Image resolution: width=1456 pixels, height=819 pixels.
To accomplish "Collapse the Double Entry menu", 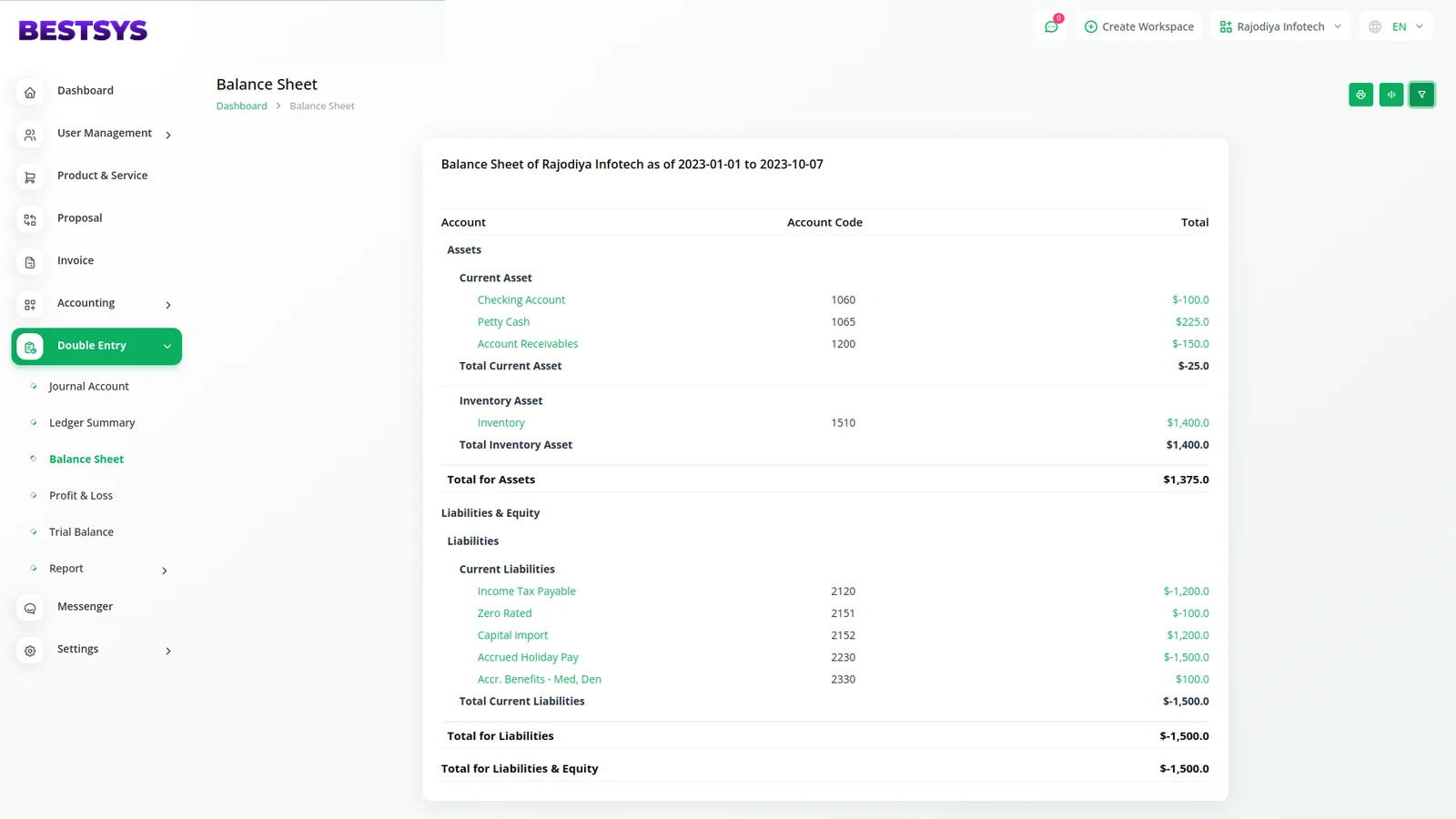I will 167,346.
